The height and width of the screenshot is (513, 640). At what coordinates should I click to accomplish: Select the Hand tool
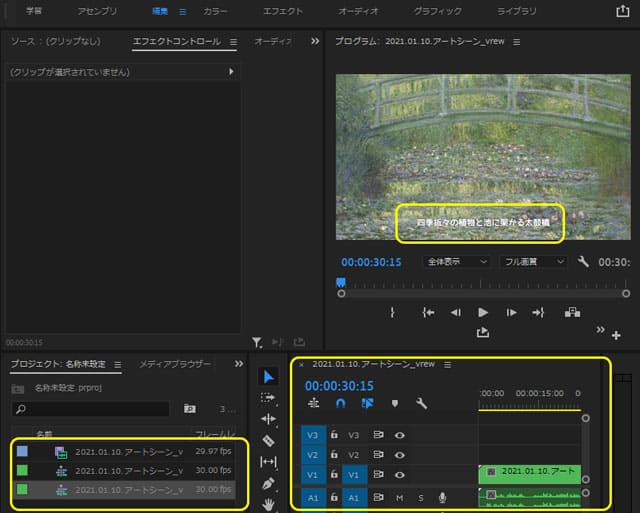coord(268,505)
